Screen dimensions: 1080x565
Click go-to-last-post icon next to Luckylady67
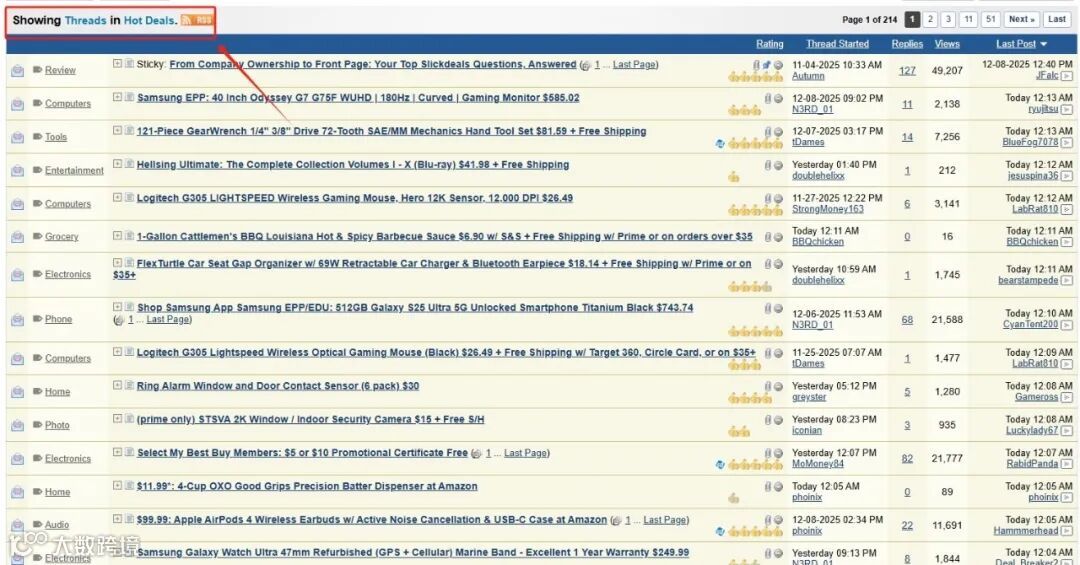point(1066,431)
